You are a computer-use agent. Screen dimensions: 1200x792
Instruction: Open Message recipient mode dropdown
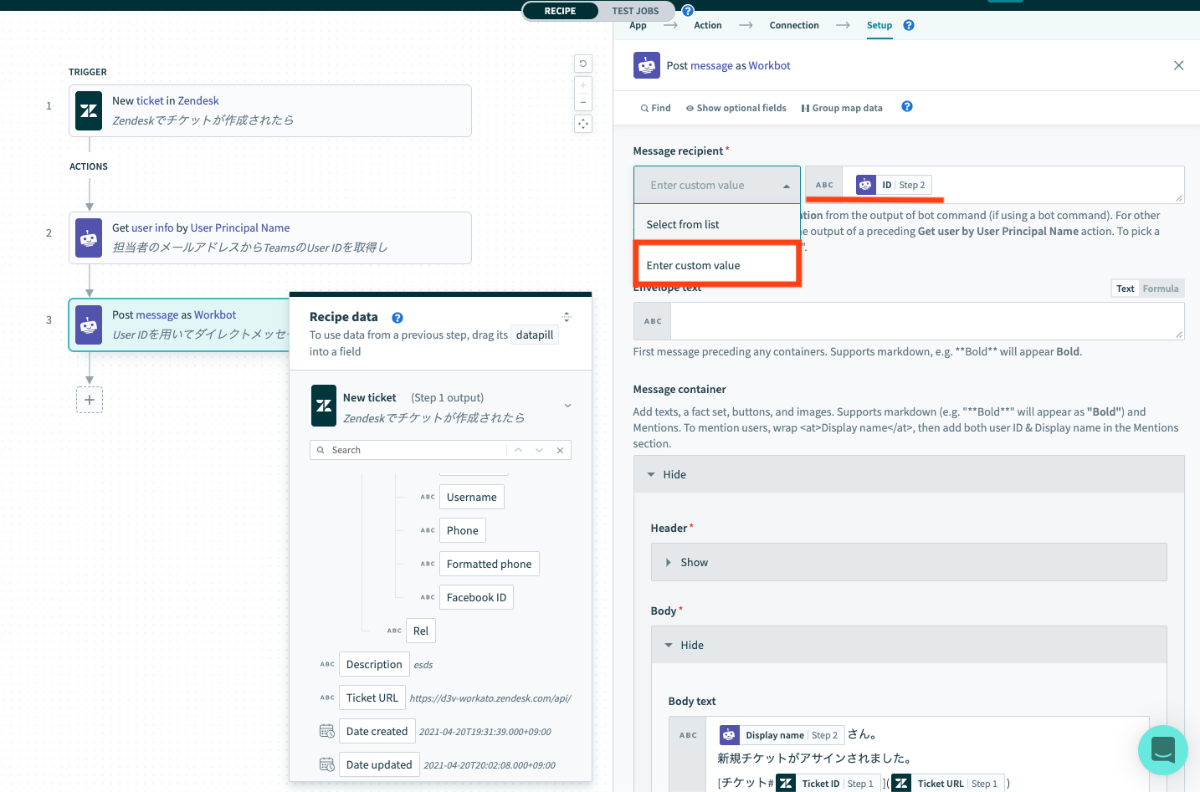(717, 185)
